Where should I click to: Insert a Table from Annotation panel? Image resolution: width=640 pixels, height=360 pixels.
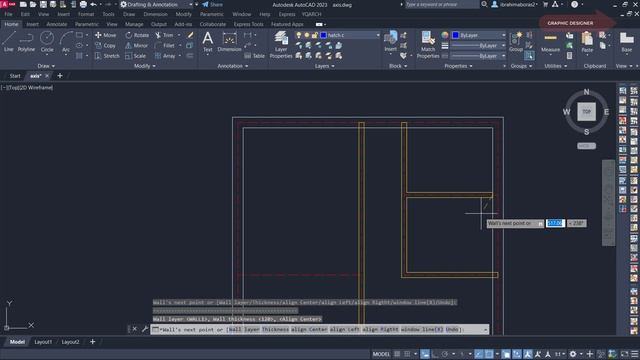pyautogui.click(x=254, y=56)
